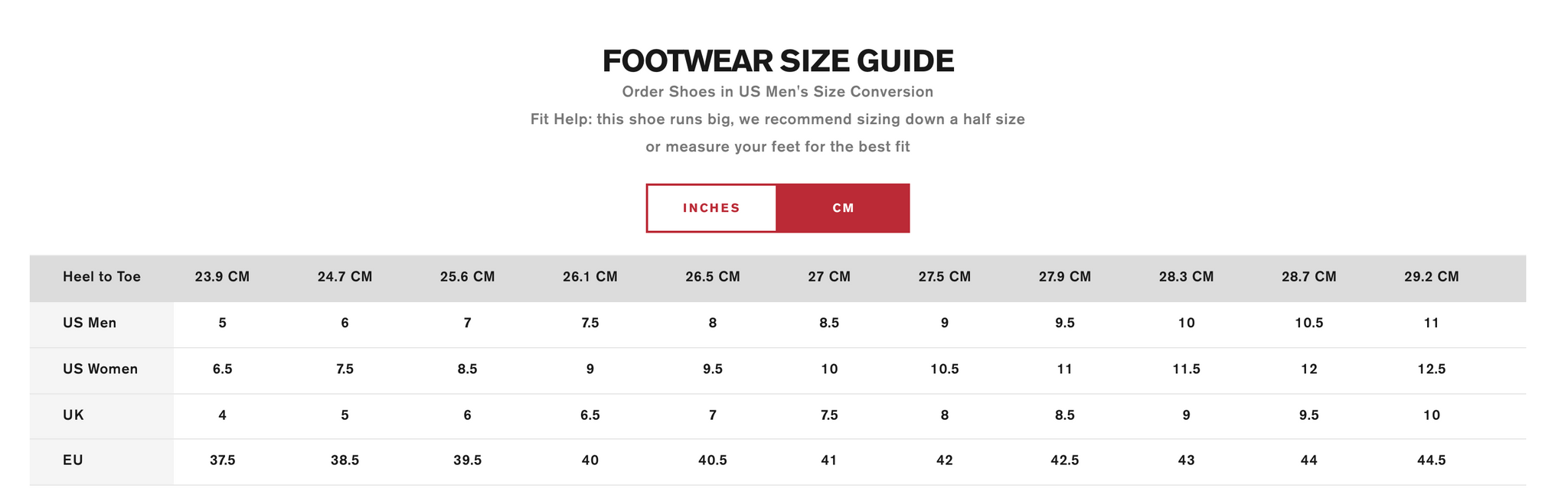Select EU size 42.5 cell
1568x501 pixels.
pos(1064,460)
